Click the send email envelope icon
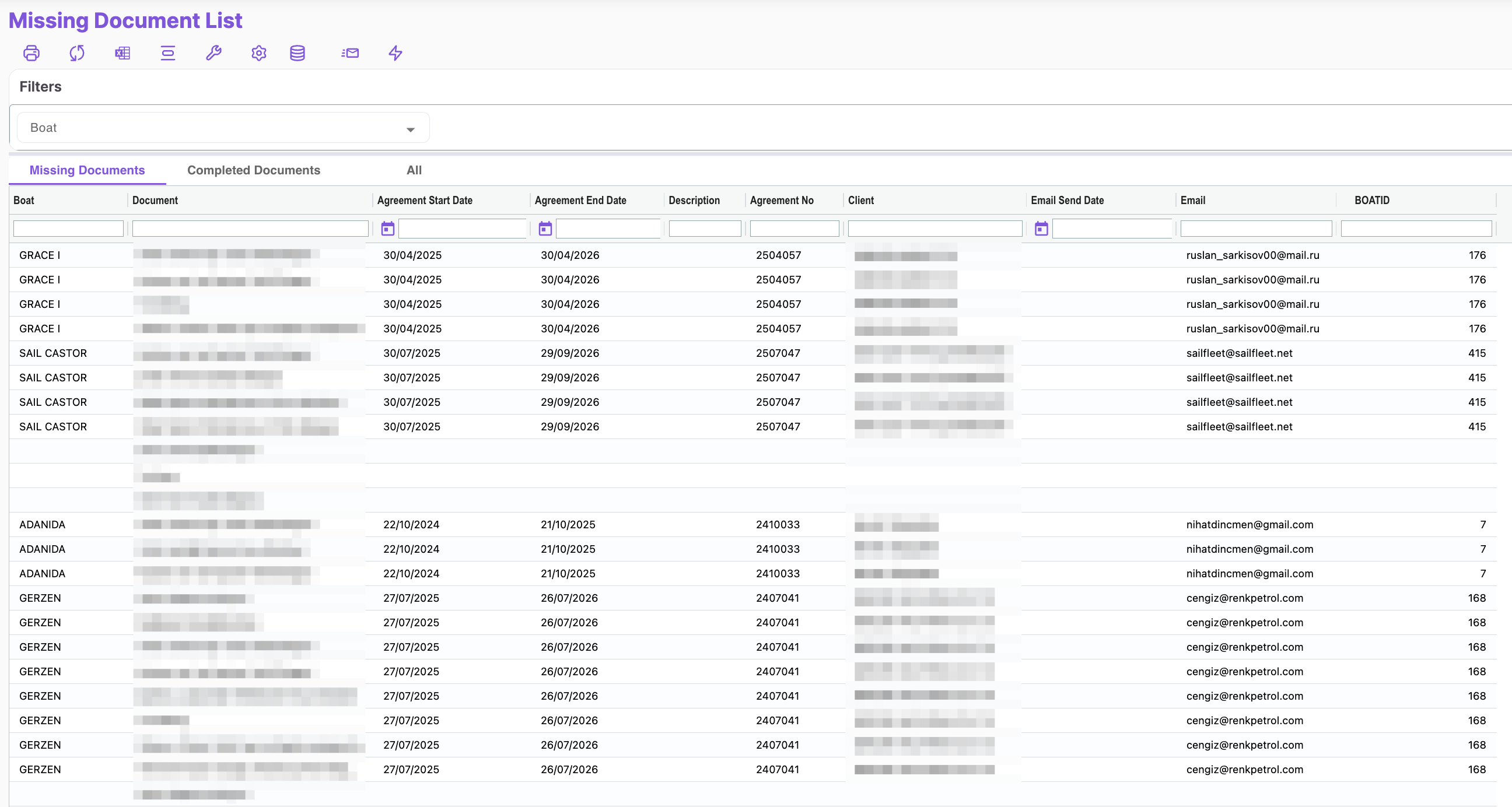 [350, 54]
